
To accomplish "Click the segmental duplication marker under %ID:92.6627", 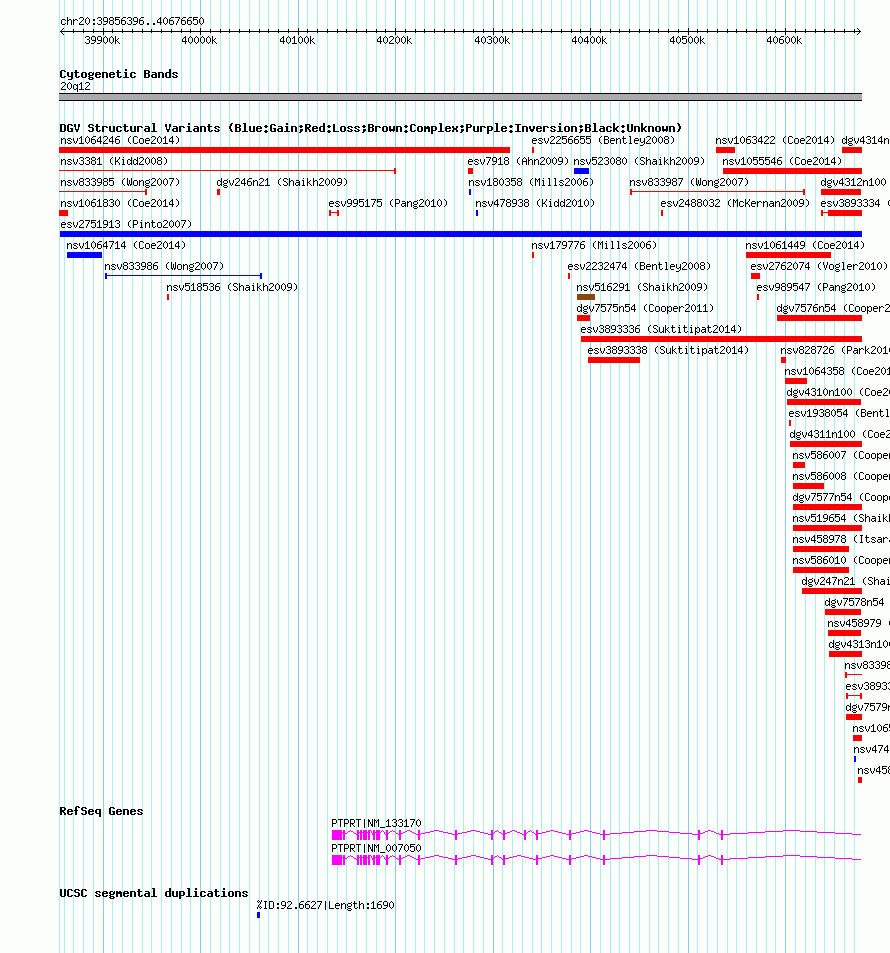I will click(258, 915).
